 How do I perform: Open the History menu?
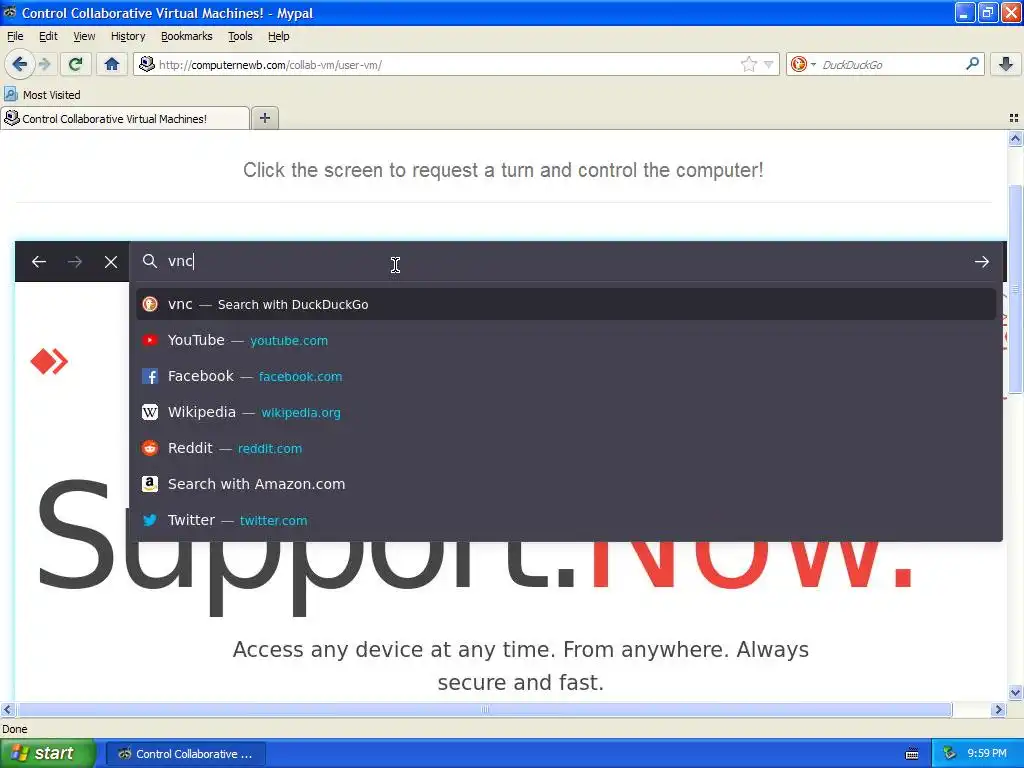[x=128, y=36]
